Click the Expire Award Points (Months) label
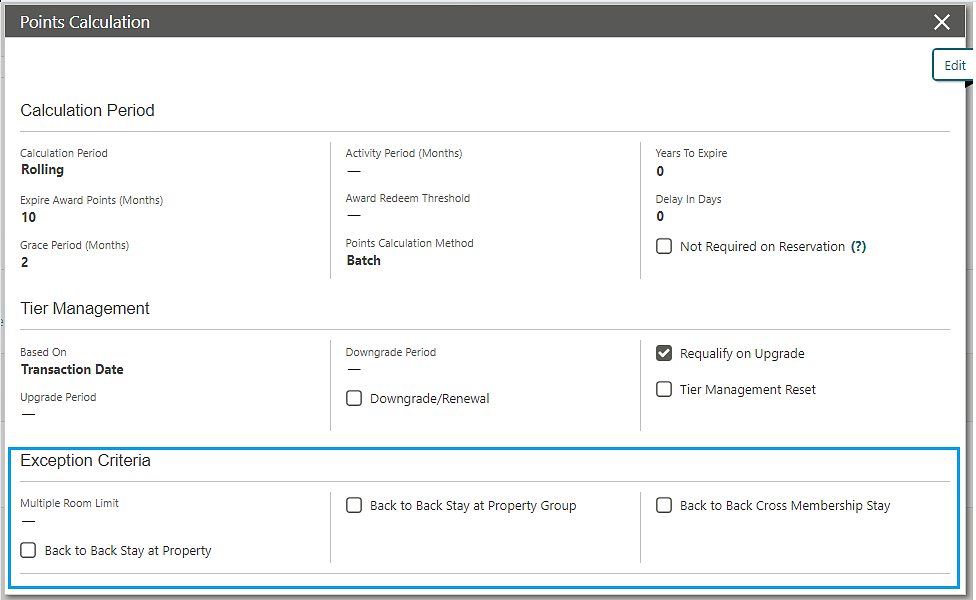The width and height of the screenshot is (976, 600). click(91, 200)
